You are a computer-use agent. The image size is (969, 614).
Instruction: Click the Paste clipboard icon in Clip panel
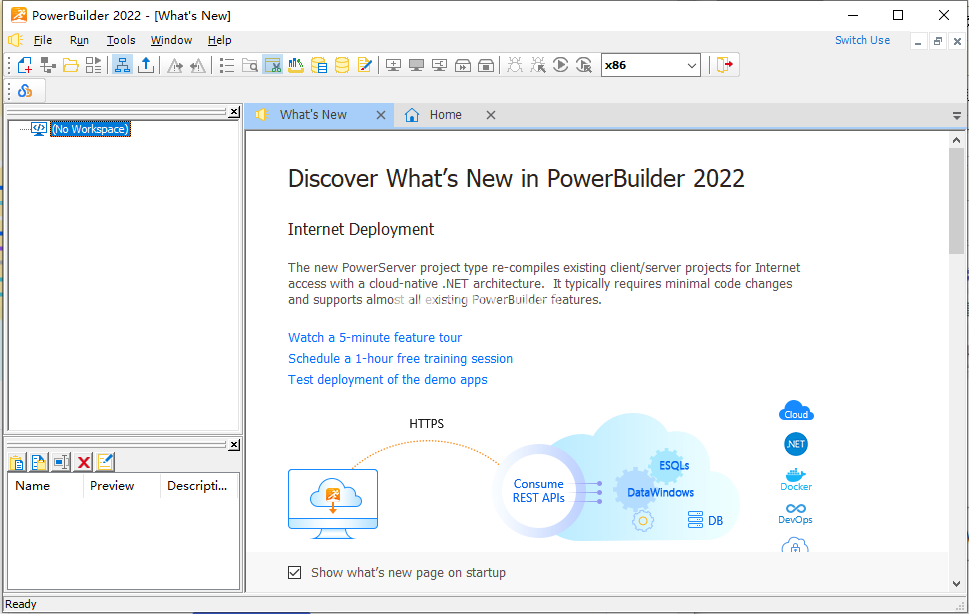tap(17, 462)
